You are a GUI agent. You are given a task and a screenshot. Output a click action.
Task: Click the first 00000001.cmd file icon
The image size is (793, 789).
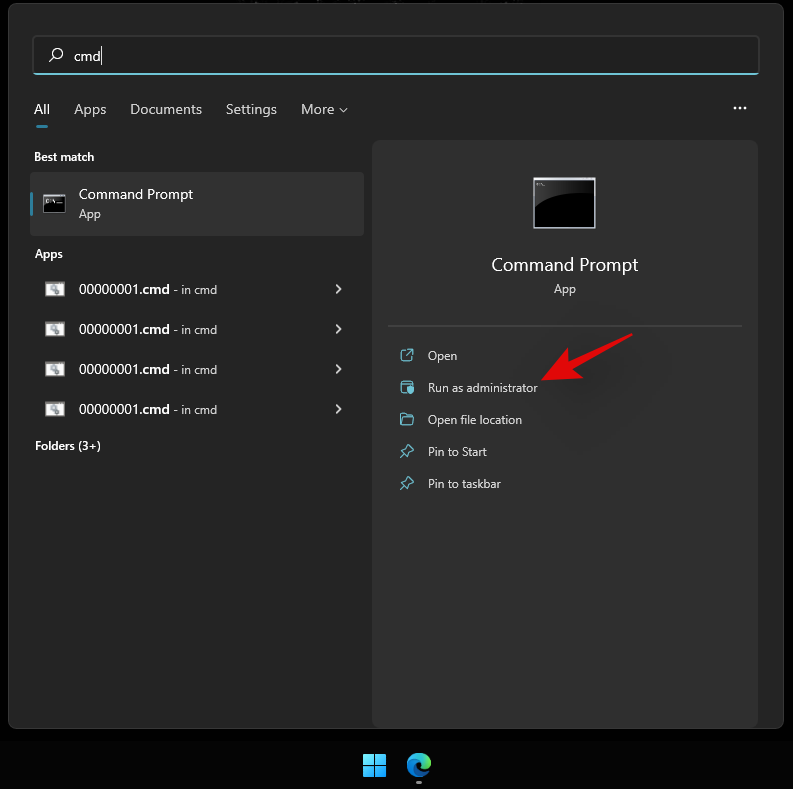coord(55,289)
